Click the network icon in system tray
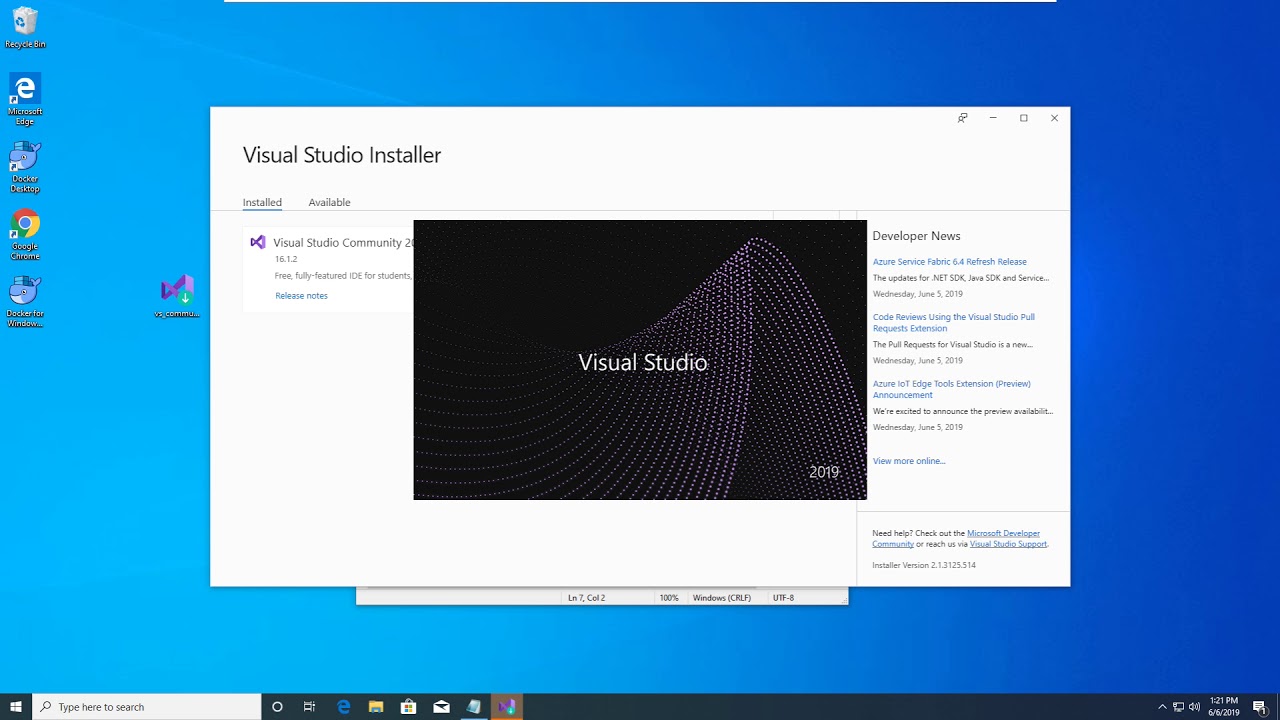 pyautogui.click(x=1178, y=707)
